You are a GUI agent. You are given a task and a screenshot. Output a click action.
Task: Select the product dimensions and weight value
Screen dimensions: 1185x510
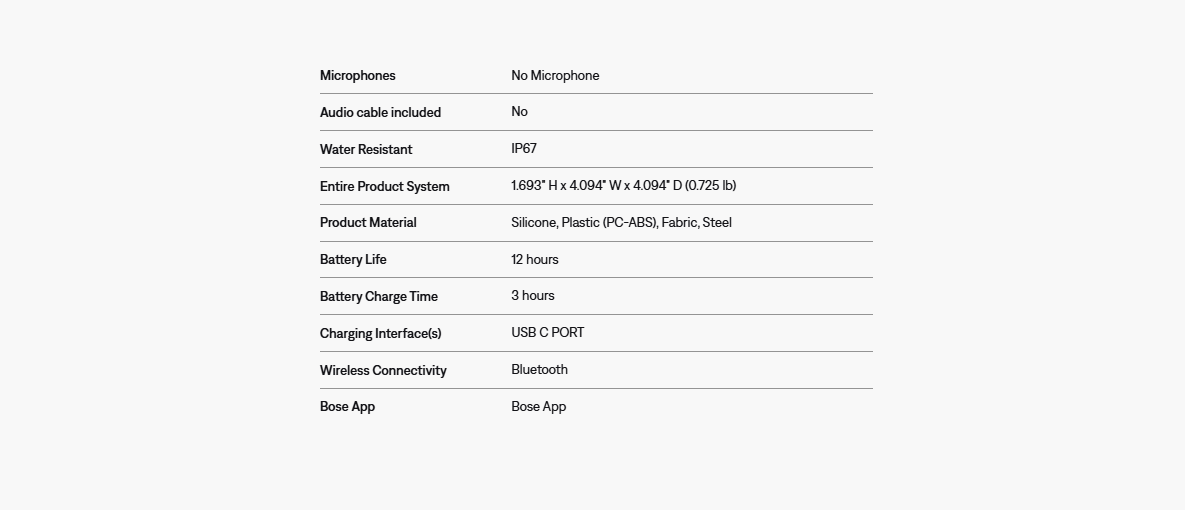(x=623, y=186)
